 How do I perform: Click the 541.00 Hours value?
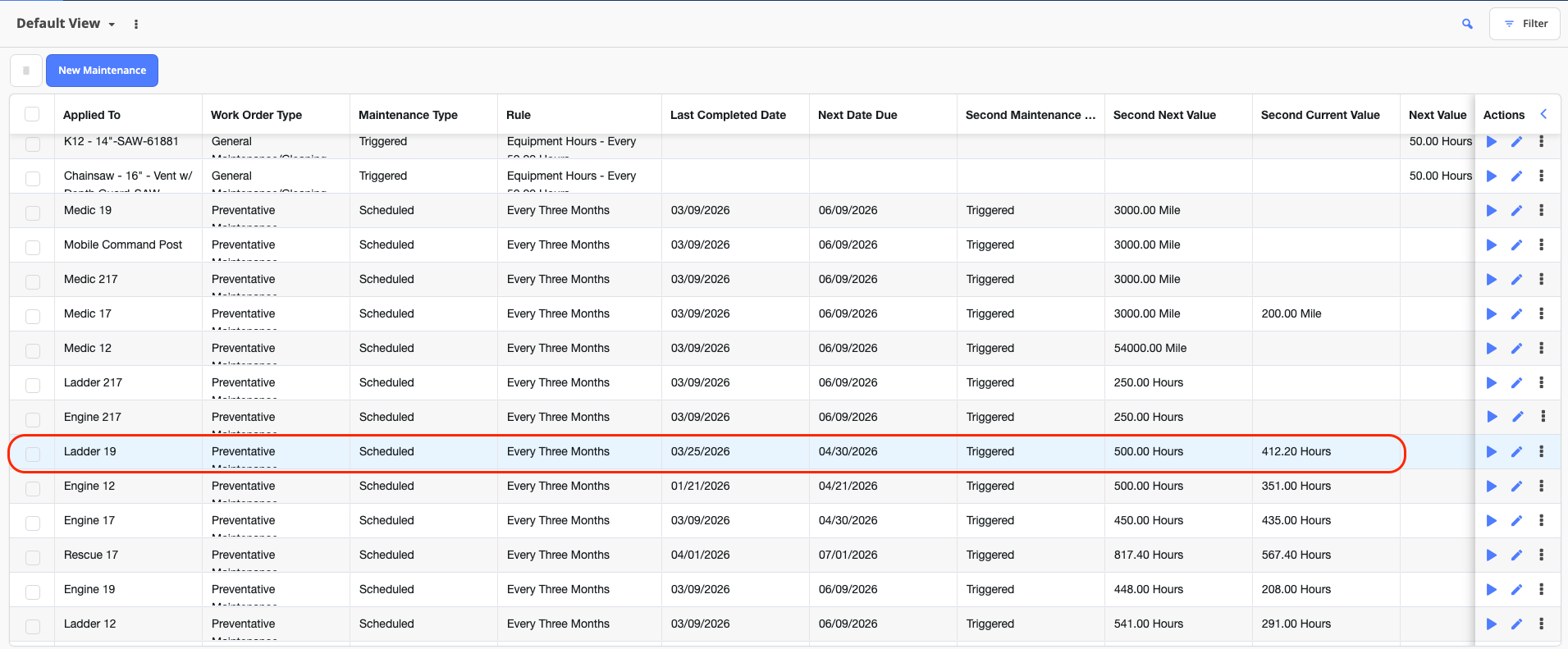coord(1149,624)
